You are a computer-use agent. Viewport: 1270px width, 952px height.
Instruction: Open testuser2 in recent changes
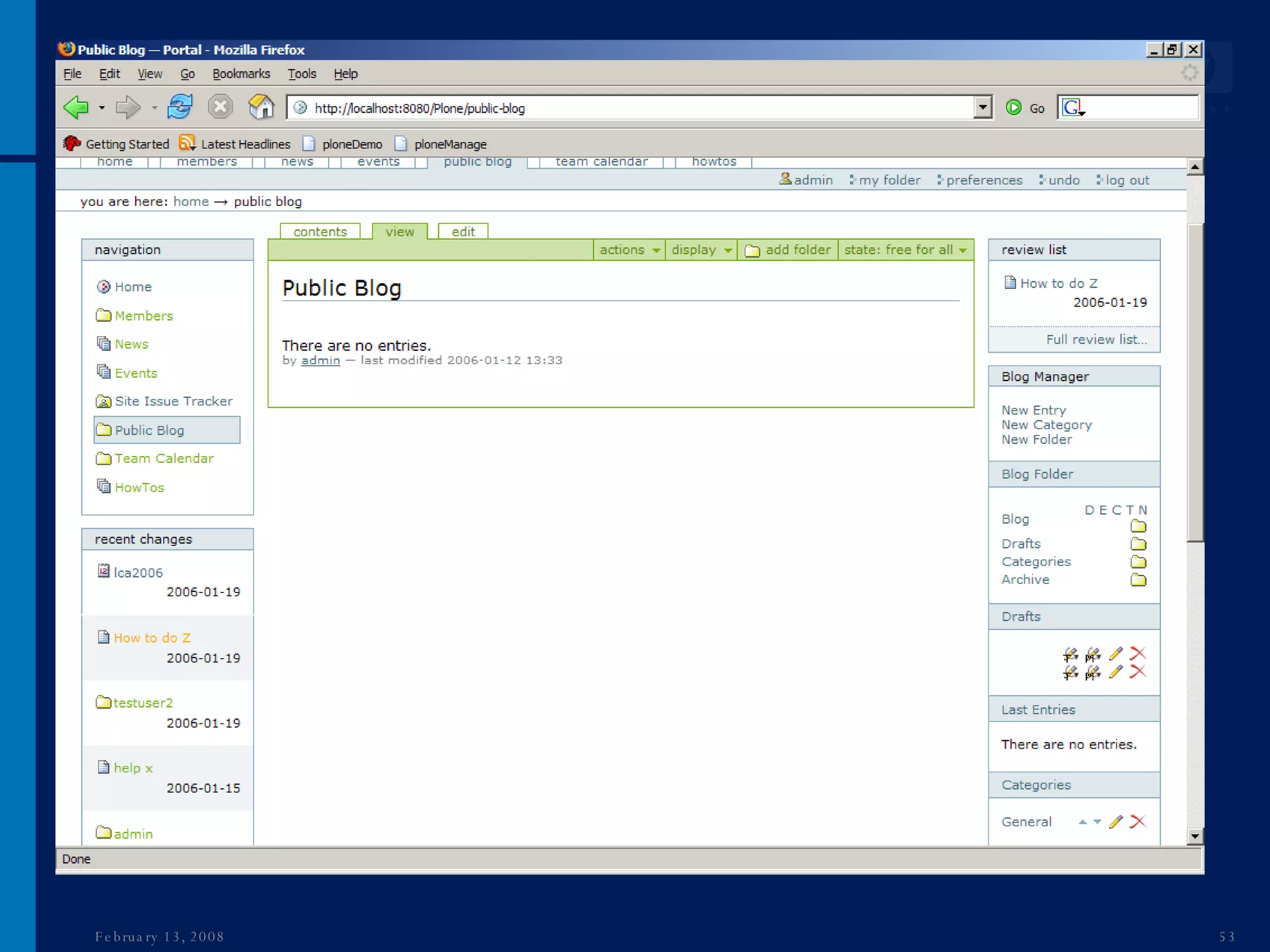click(x=143, y=703)
